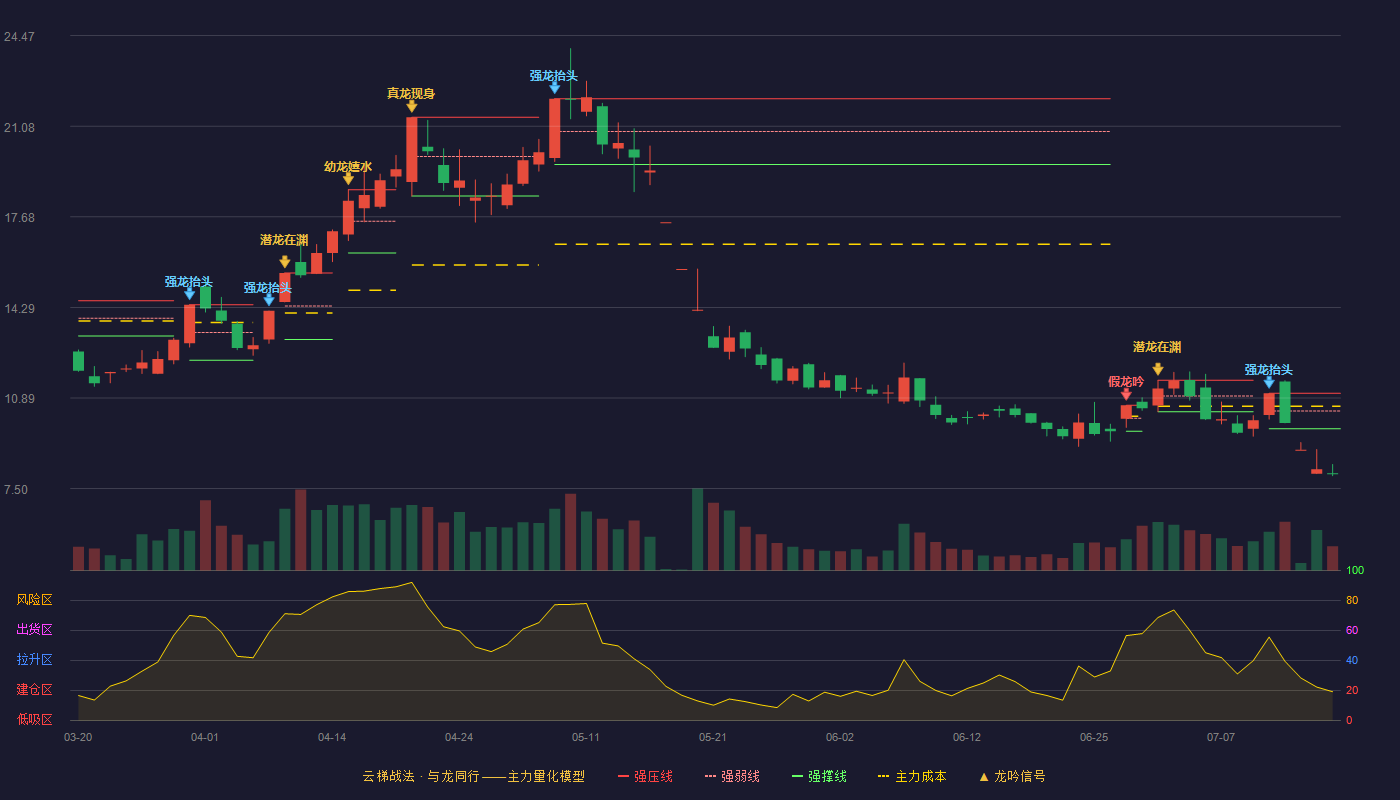This screenshot has width=1400, height=800.
Task: Click the 风险区 zone label
Action: 34,600
